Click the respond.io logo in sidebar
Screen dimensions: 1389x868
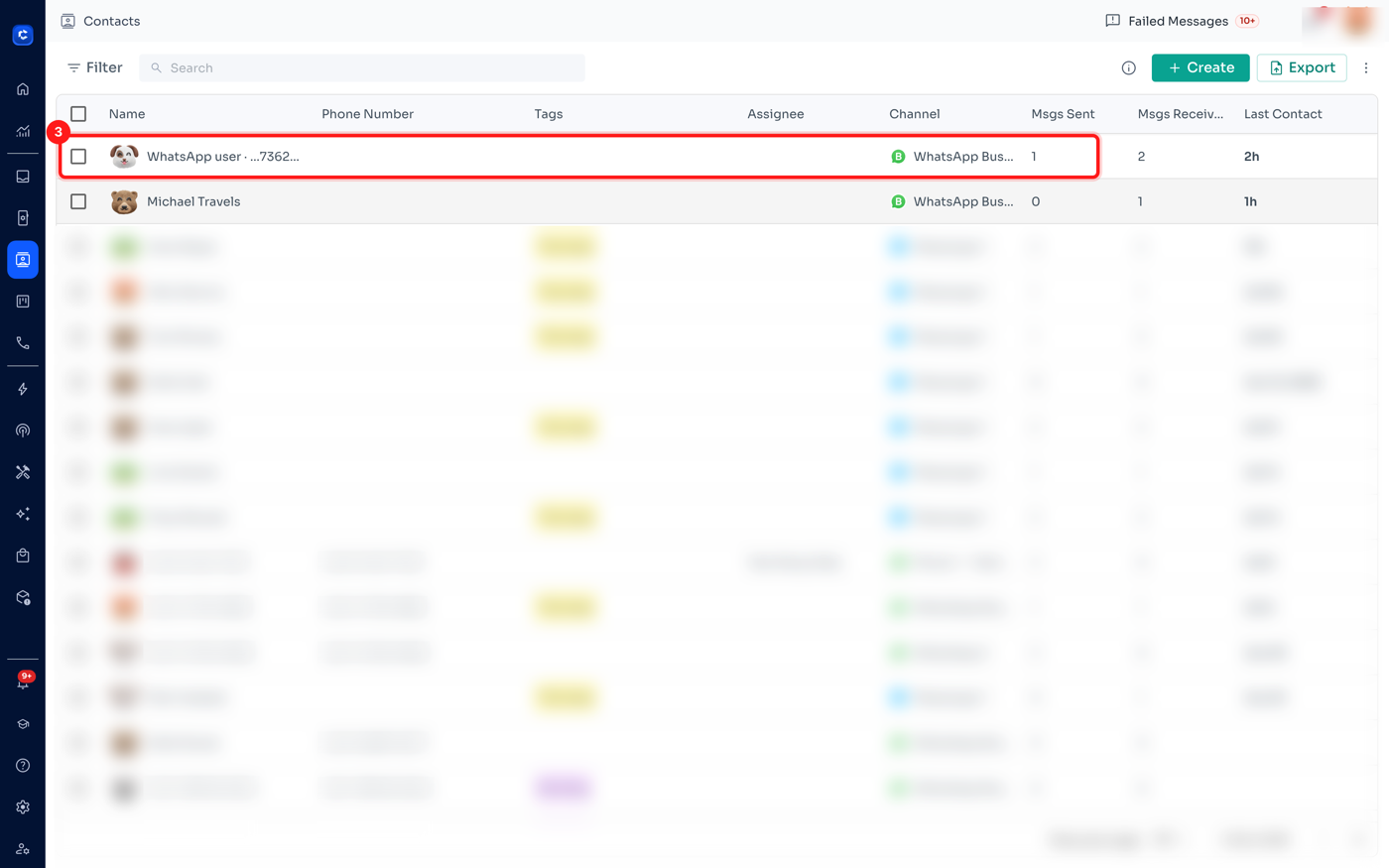tap(23, 35)
